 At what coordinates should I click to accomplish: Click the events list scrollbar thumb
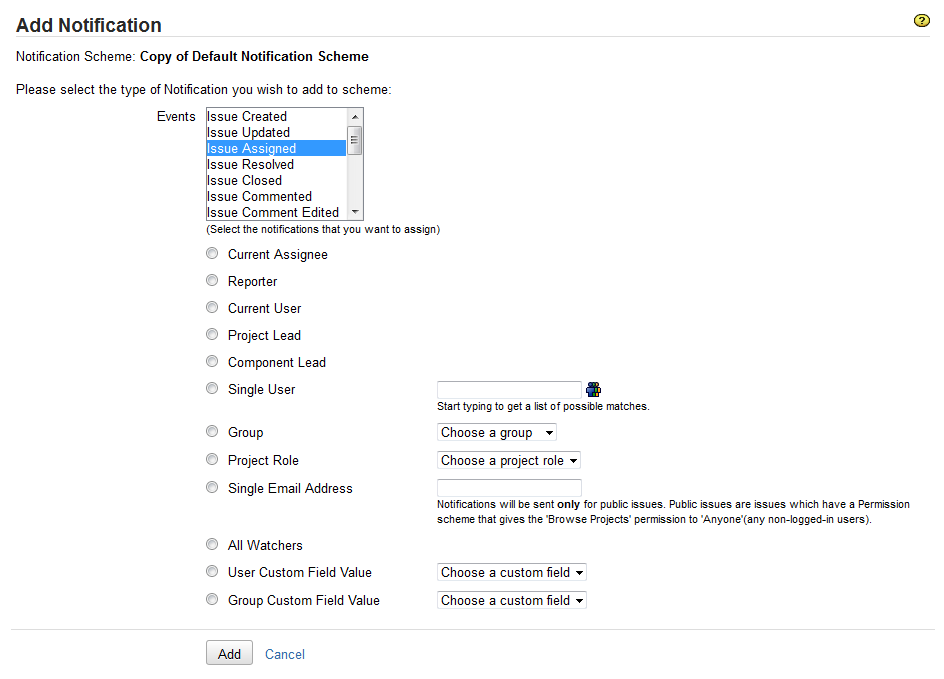pos(355,141)
